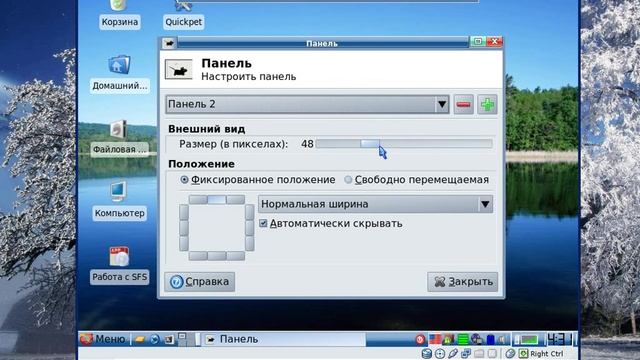The image size is (640, 360).
Task: Click the red power icon in system tray
Action: coord(420,339)
